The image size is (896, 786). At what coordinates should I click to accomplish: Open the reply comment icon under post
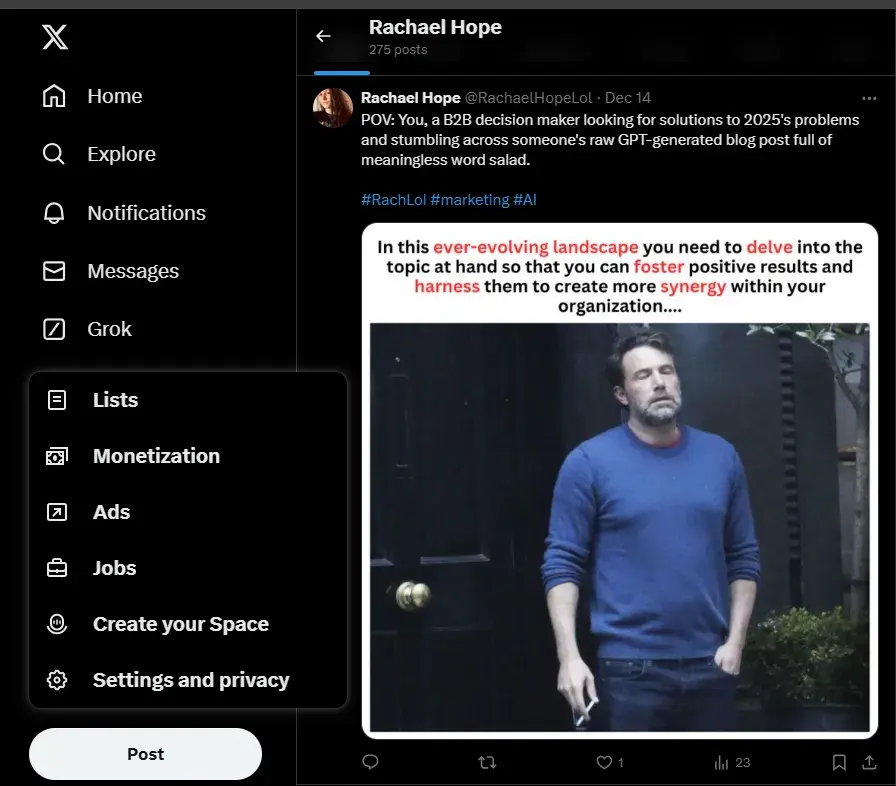[x=370, y=762]
